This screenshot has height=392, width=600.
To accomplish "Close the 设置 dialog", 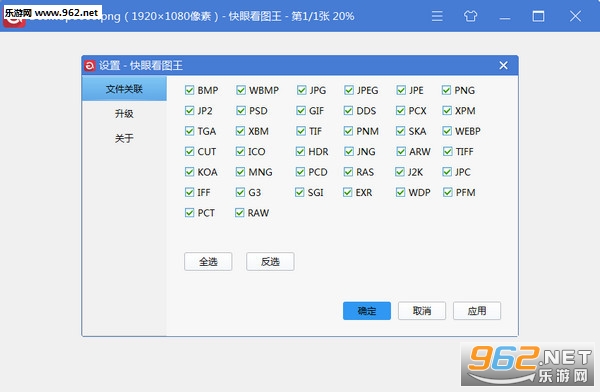I will coord(503,65).
